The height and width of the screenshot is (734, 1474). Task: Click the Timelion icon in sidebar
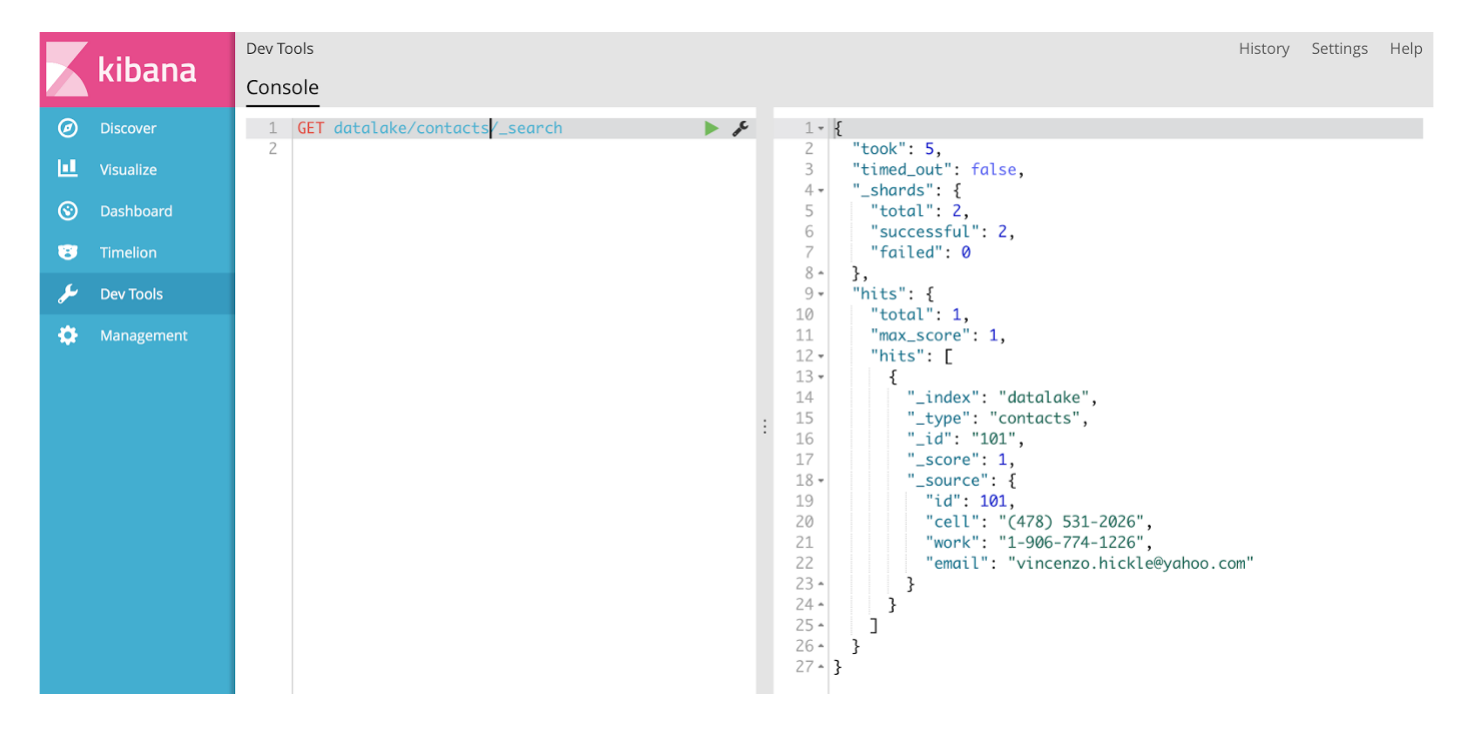tap(68, 252)
